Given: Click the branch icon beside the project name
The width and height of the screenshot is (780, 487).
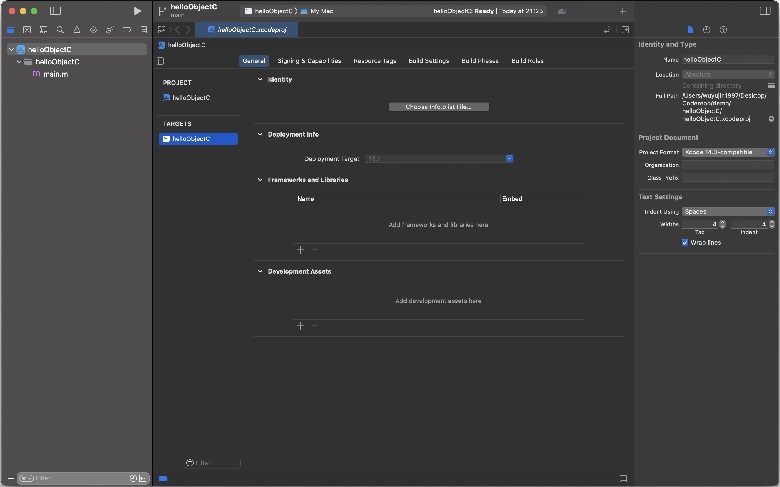Looking at the screenshot, I should coord(162,11).
